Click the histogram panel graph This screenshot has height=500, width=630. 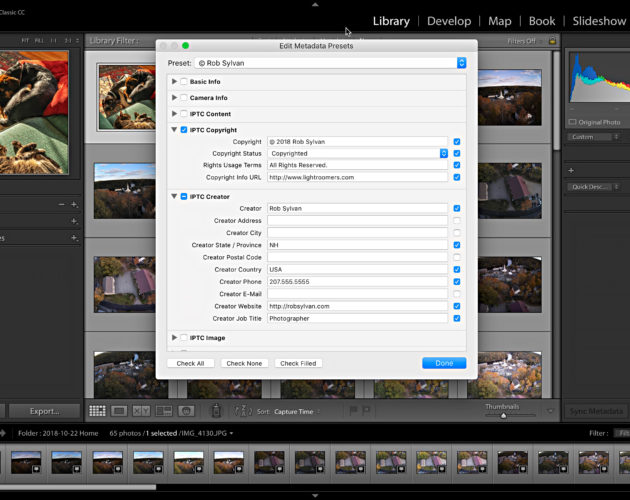pos(599,79)
